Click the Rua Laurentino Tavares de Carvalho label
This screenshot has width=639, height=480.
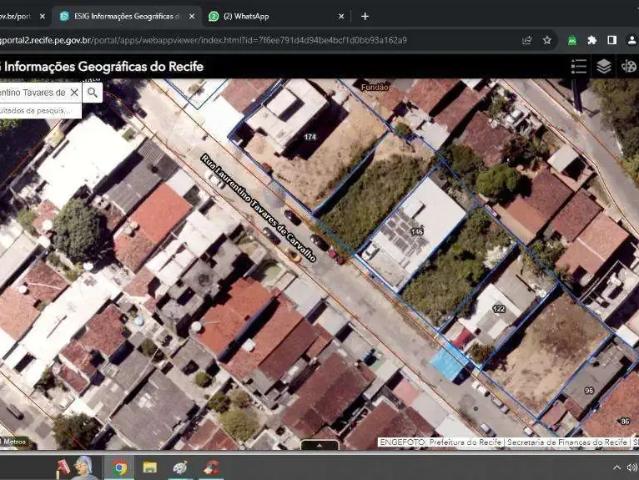pos(258,207)
